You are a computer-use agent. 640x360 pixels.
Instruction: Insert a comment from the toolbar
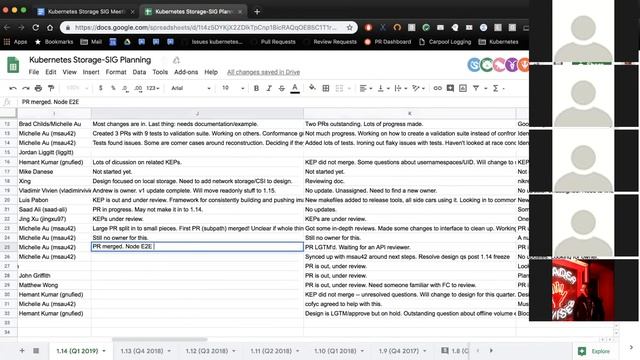(450, 88)
